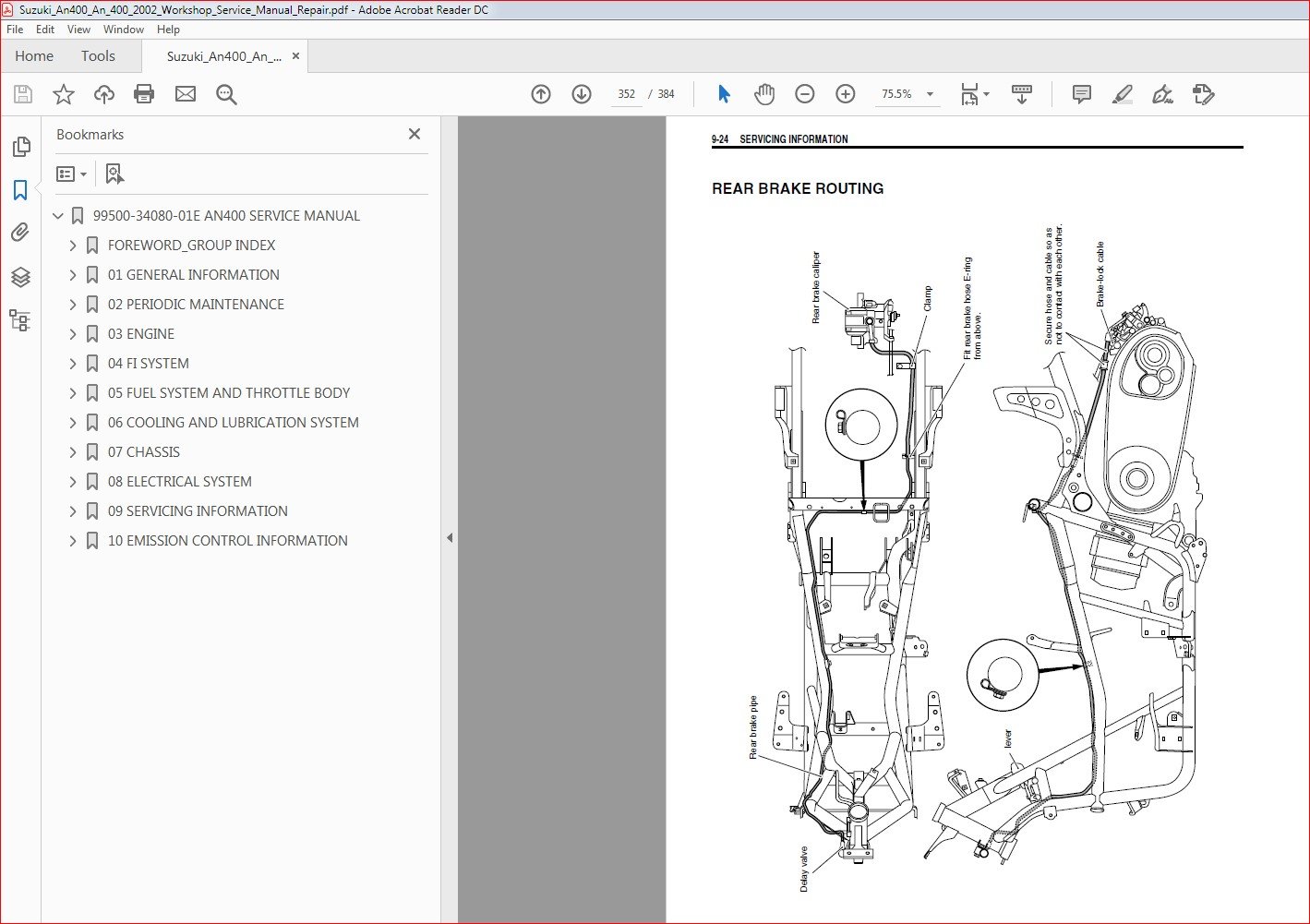Collapse the AN400 SERVICE MANUAL root bookmark
The image size is (1310, 924).
[58, 216]
